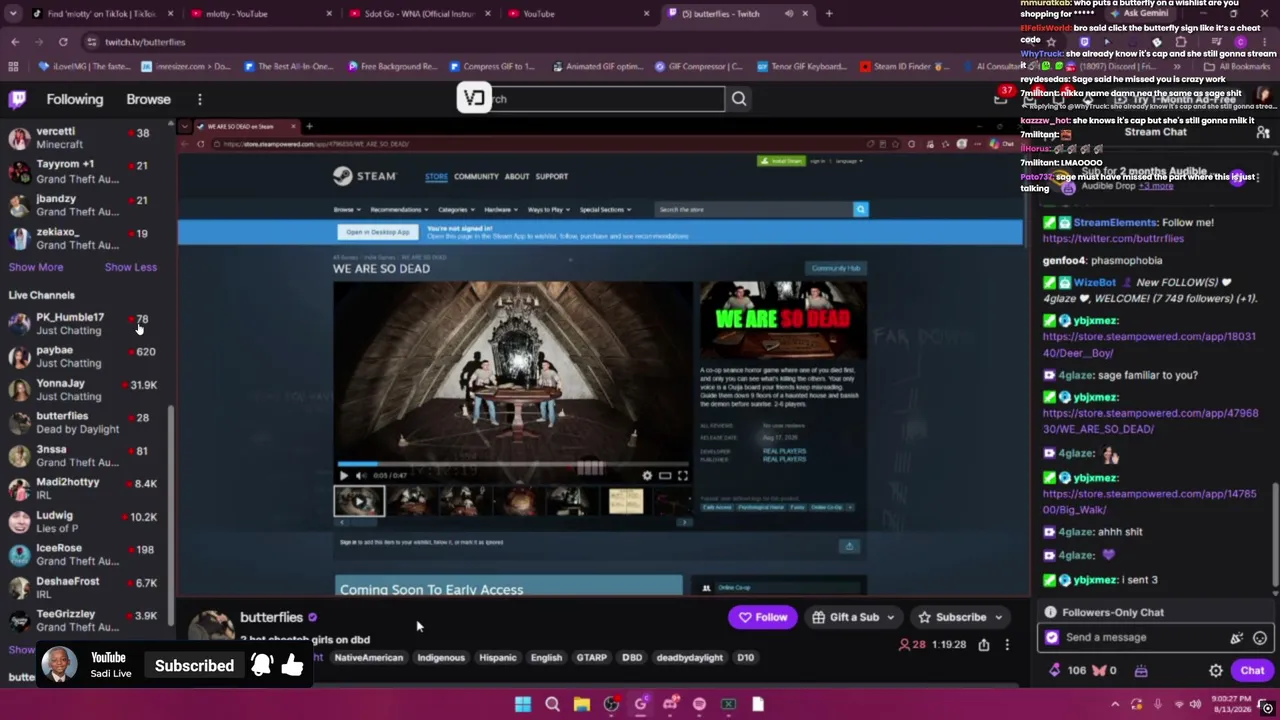Click the Steam store search magnifier button
Viewport: 1280px width, 720px height.
pos(860,209)
